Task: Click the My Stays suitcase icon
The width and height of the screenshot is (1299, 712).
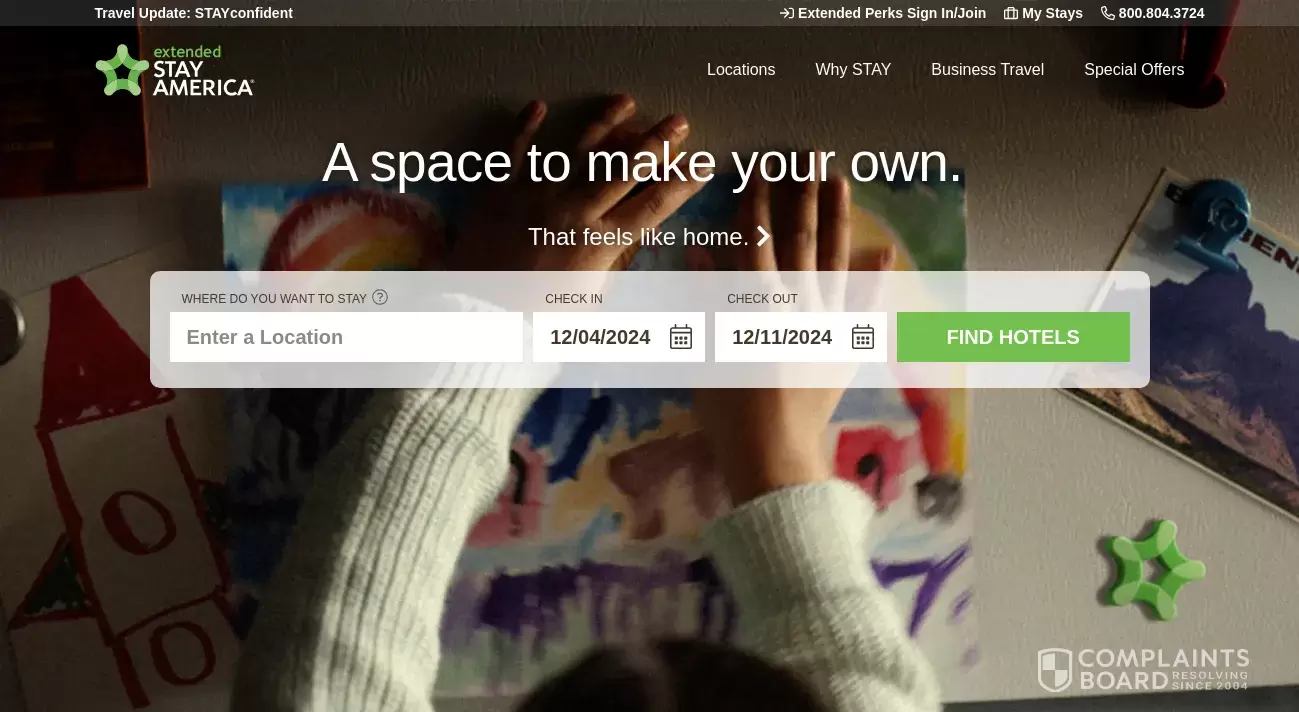Action: click(1011, 13)
